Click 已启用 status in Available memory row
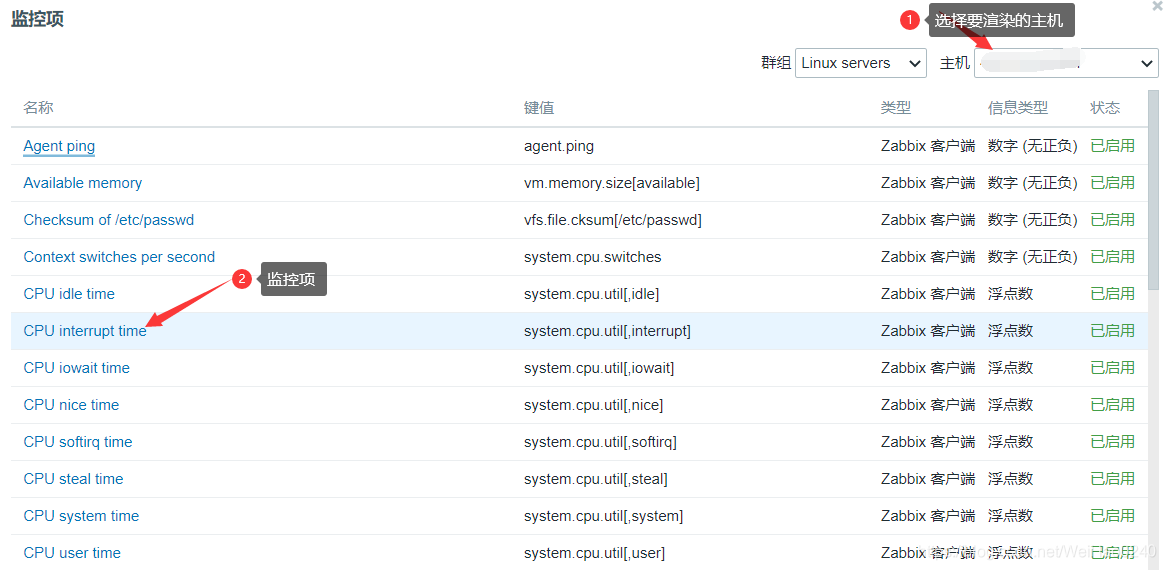 [1112, 183]
